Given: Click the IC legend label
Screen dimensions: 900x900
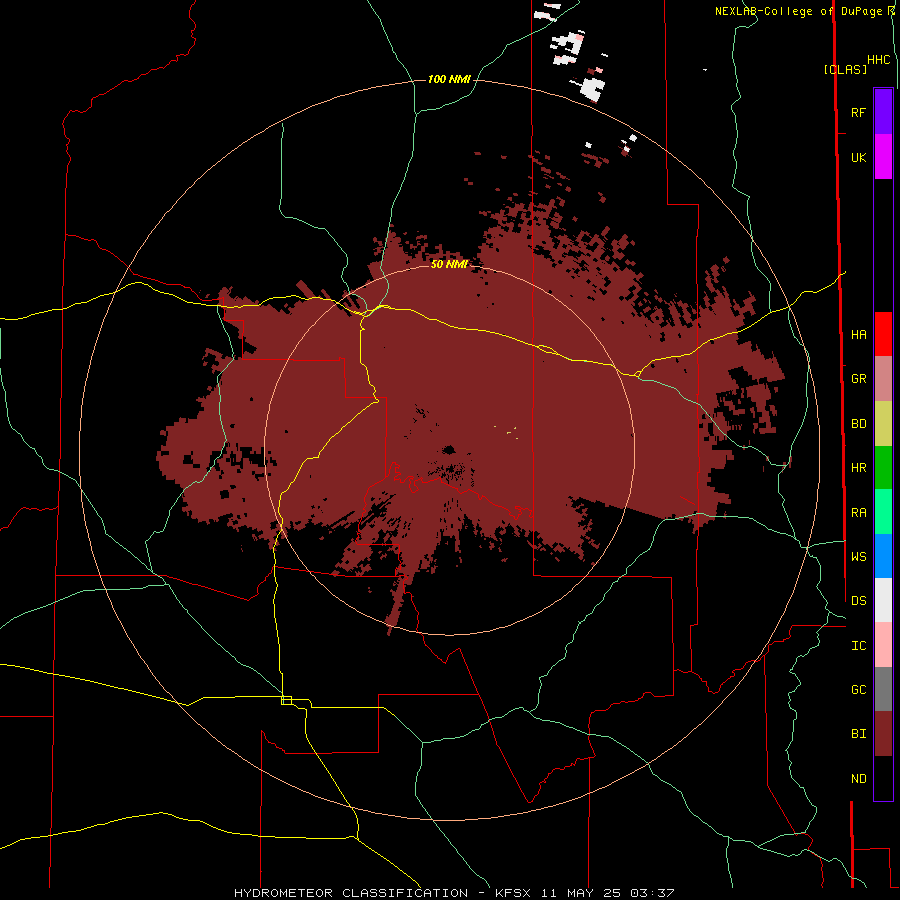Looking at the screenshot, I should tap(858, 646).
